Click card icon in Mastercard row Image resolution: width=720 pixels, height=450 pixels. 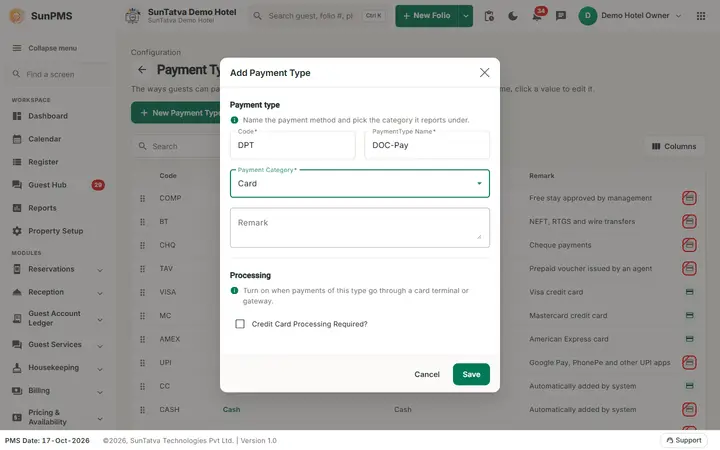(689, 315)
